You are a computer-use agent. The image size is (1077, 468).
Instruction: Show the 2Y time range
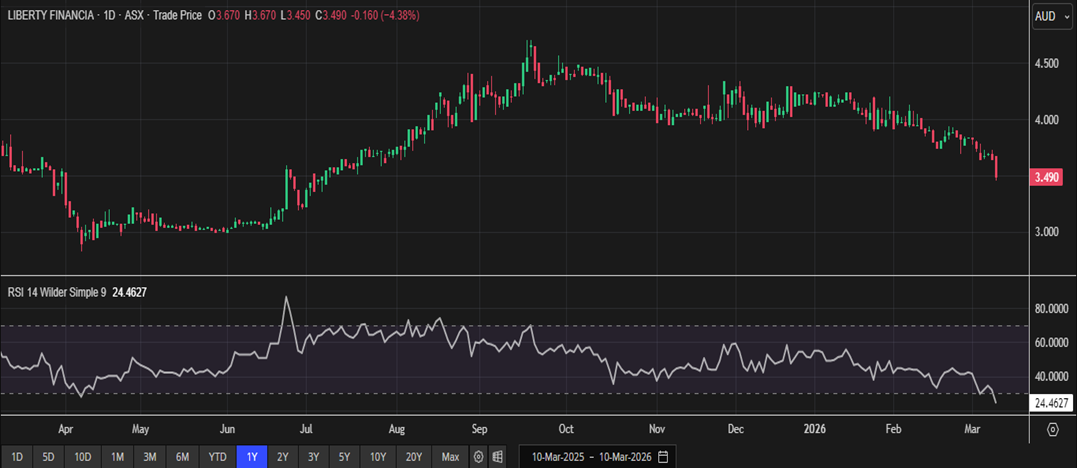click(x=283, y=457)
